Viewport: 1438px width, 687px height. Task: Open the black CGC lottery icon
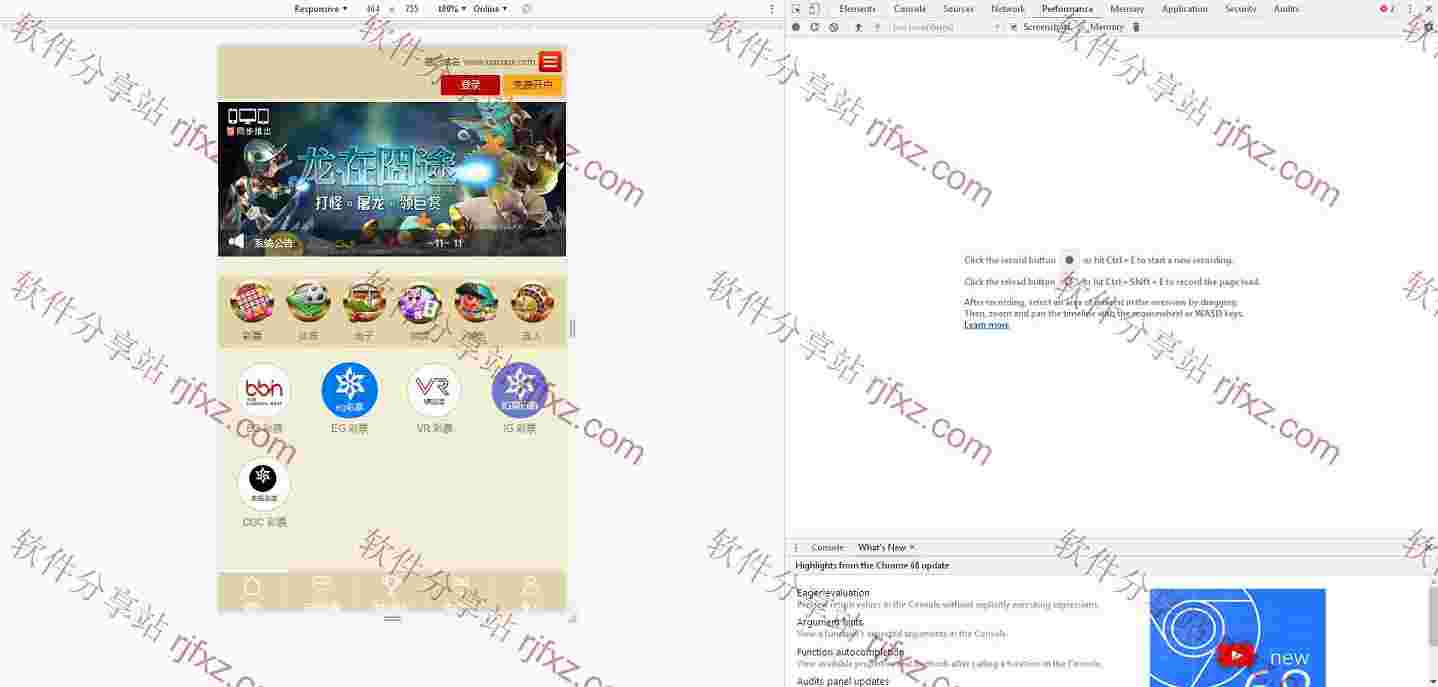pyautogui.click(x=264, y=484)
